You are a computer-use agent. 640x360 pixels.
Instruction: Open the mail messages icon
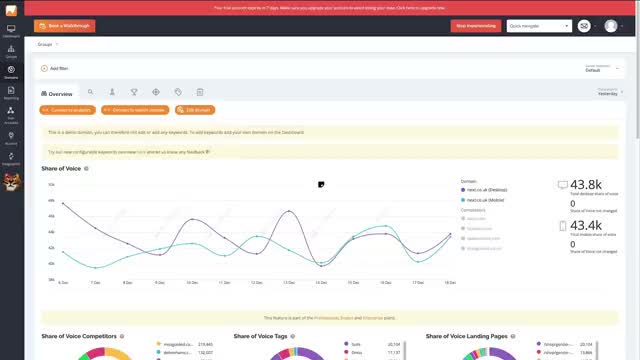[584, 26]
